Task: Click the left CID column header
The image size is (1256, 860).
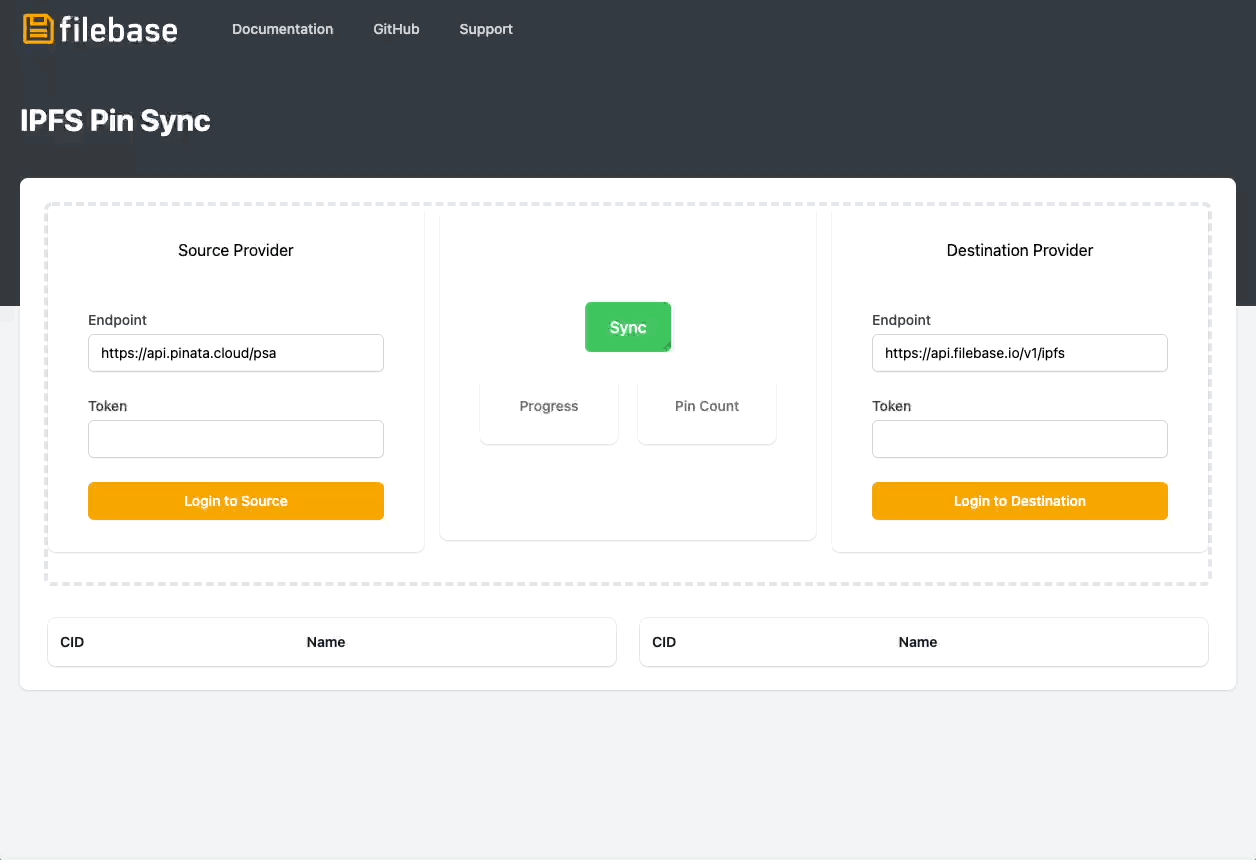Action: (x=72, y=642)
